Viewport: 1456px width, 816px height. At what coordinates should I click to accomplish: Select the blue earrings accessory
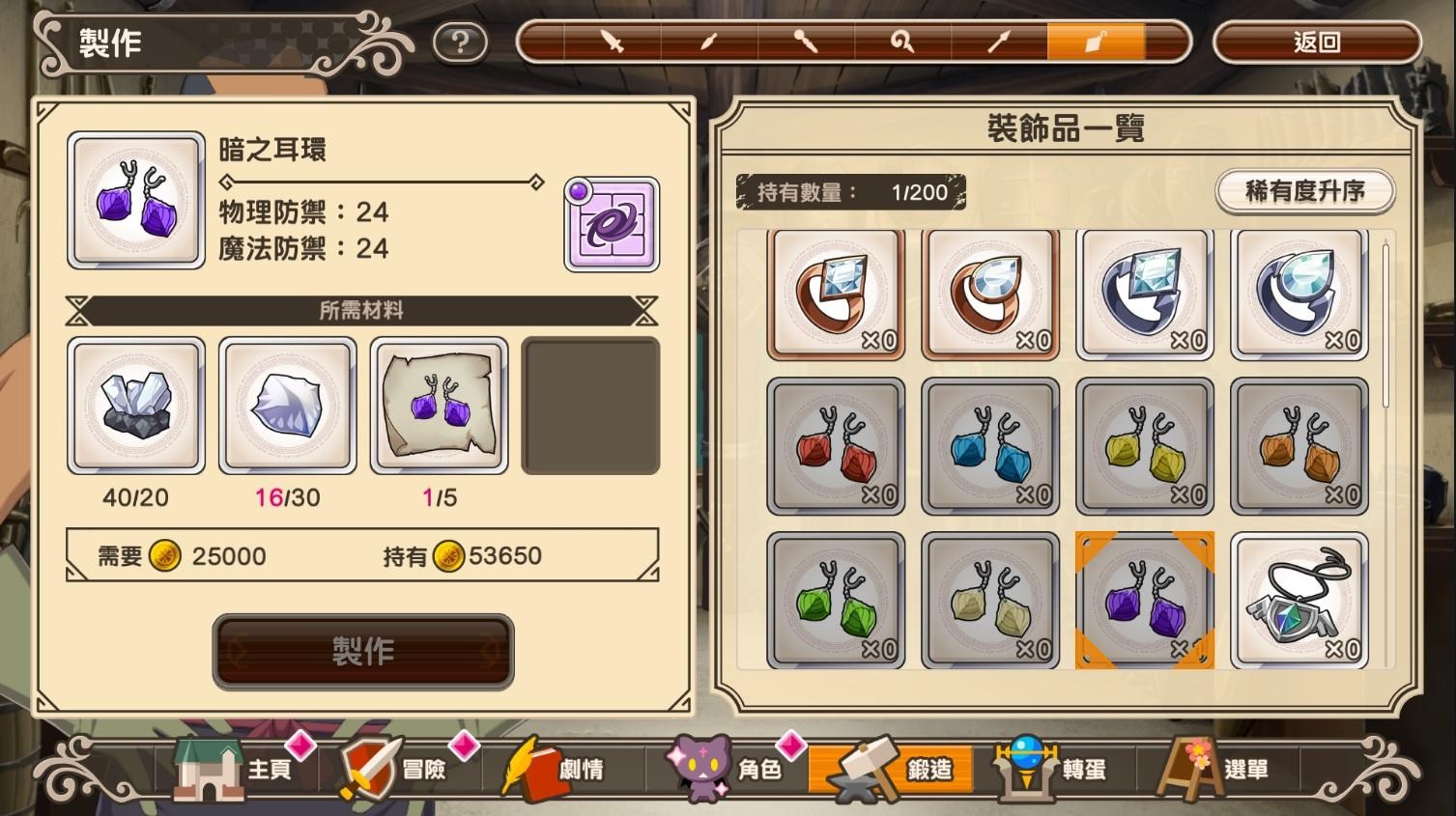point(991,446)
